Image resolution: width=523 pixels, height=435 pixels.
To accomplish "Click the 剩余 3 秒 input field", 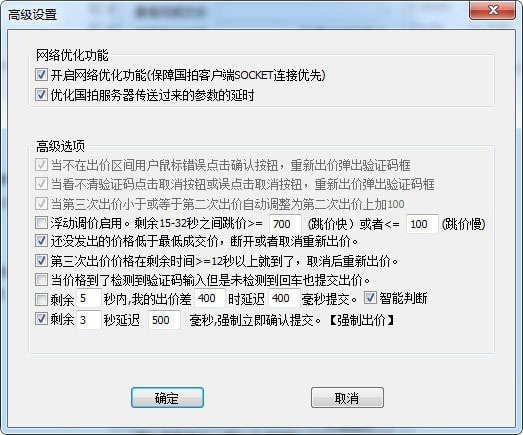I will 89,320.
